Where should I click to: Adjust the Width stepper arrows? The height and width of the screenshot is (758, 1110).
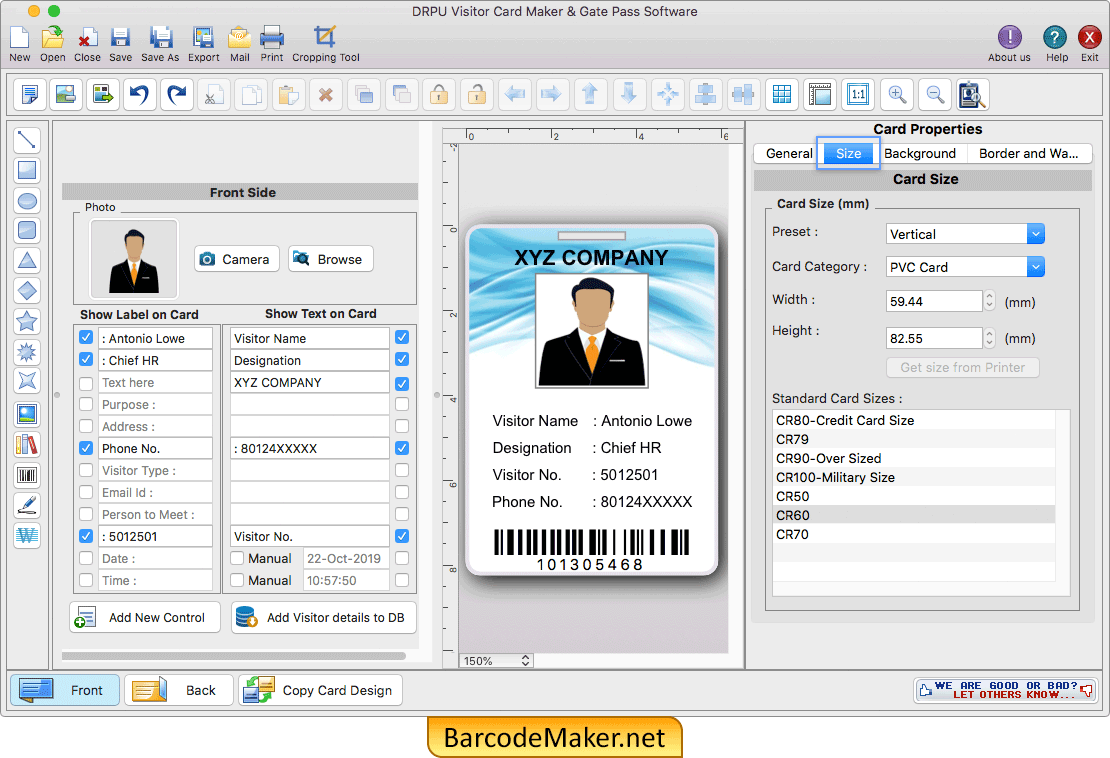[x=990, y=301]
